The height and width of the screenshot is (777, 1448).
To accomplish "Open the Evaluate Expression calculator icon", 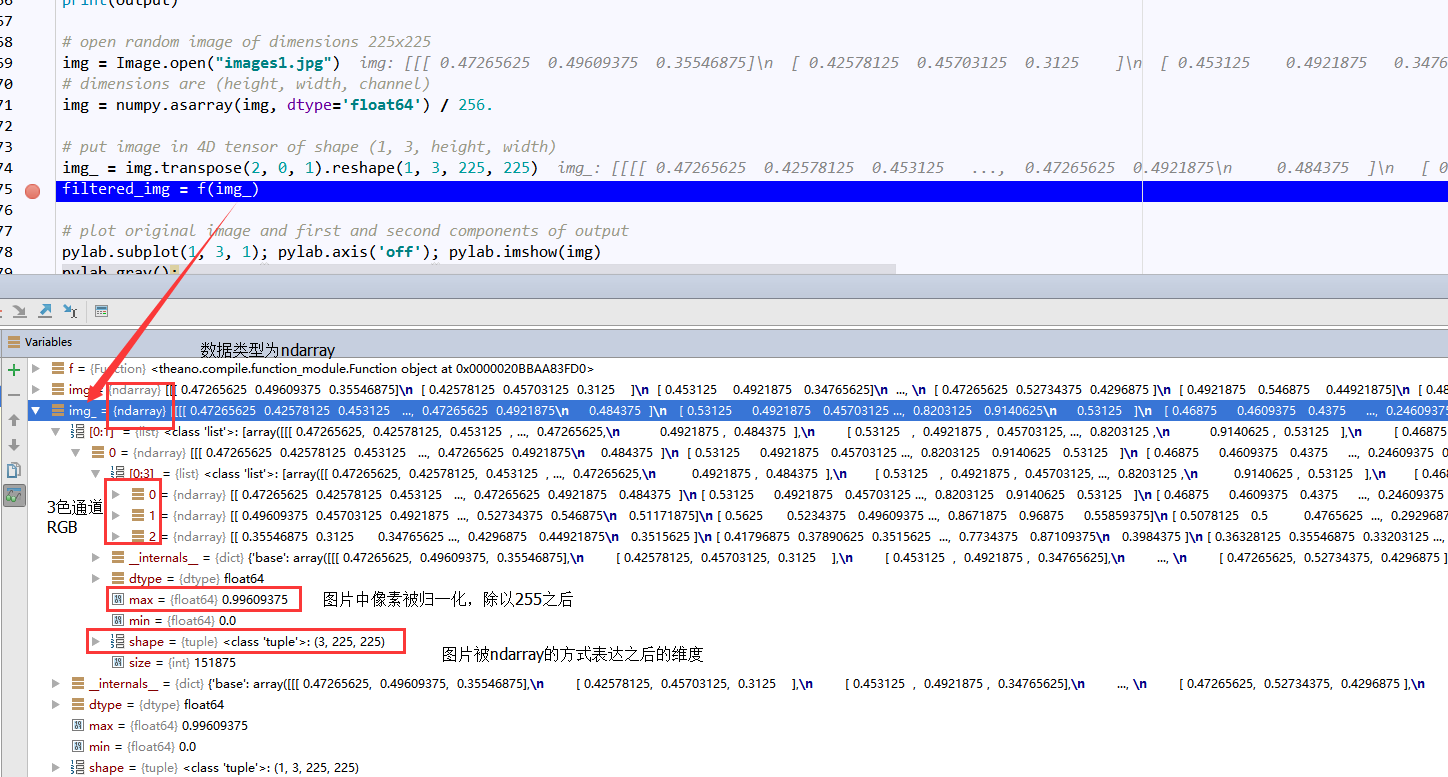I will pyautogui.click(x=101, y=311).
